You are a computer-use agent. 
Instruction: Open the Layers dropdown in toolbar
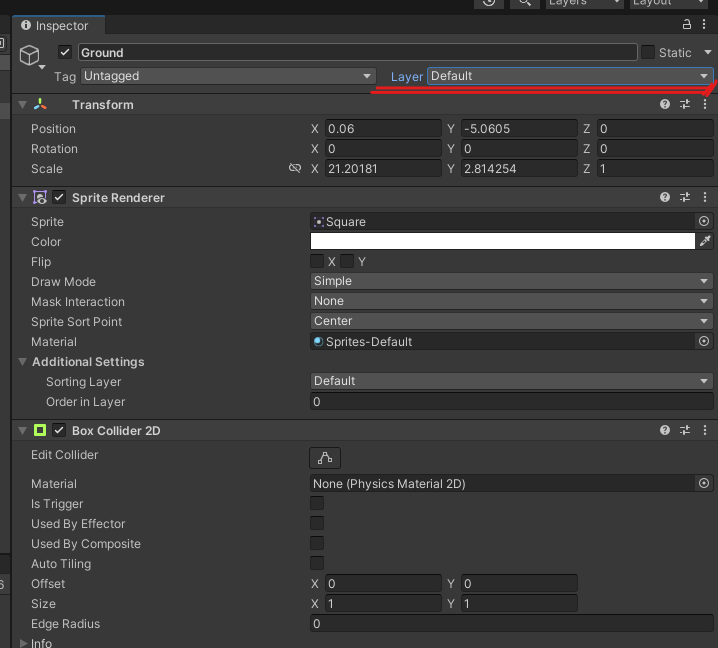tap(585, 3)
